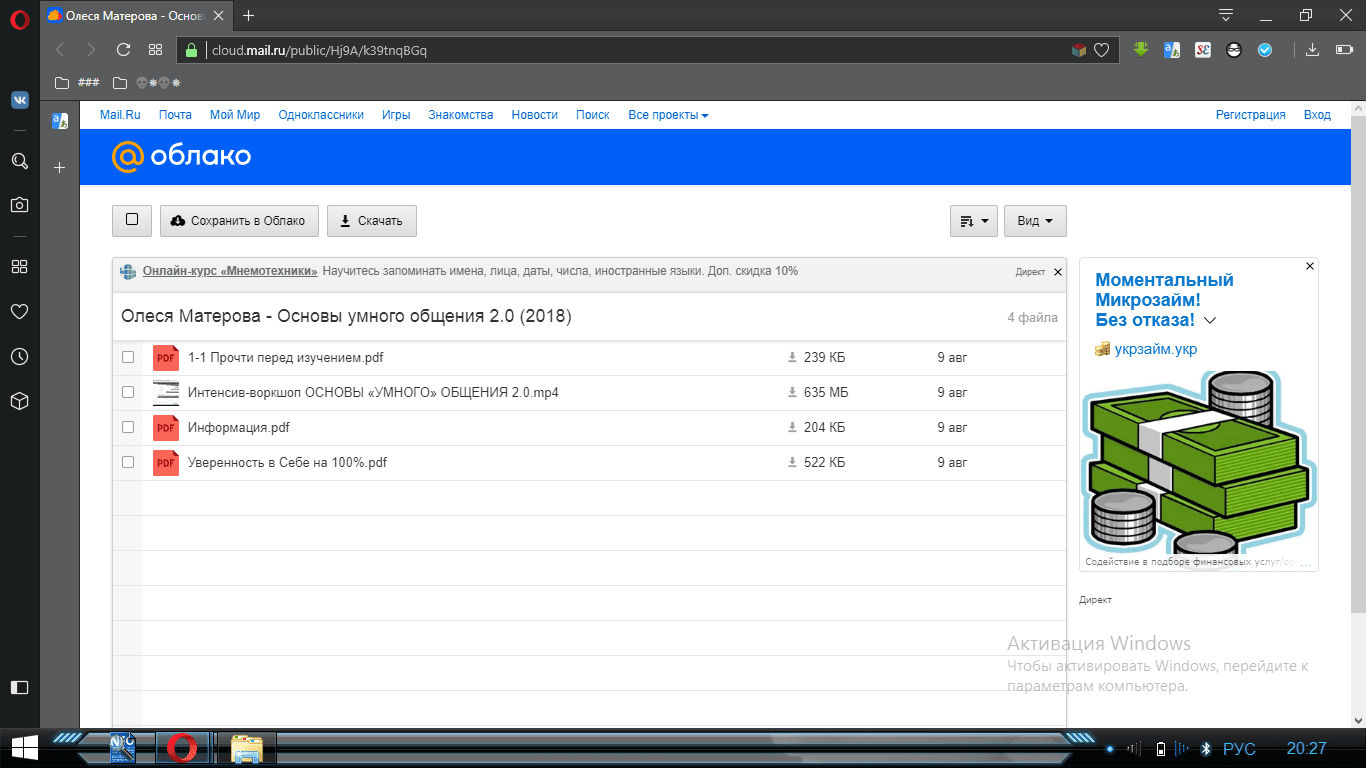Go to Почта in the Mail.Ru navigation

click(175, 115)
